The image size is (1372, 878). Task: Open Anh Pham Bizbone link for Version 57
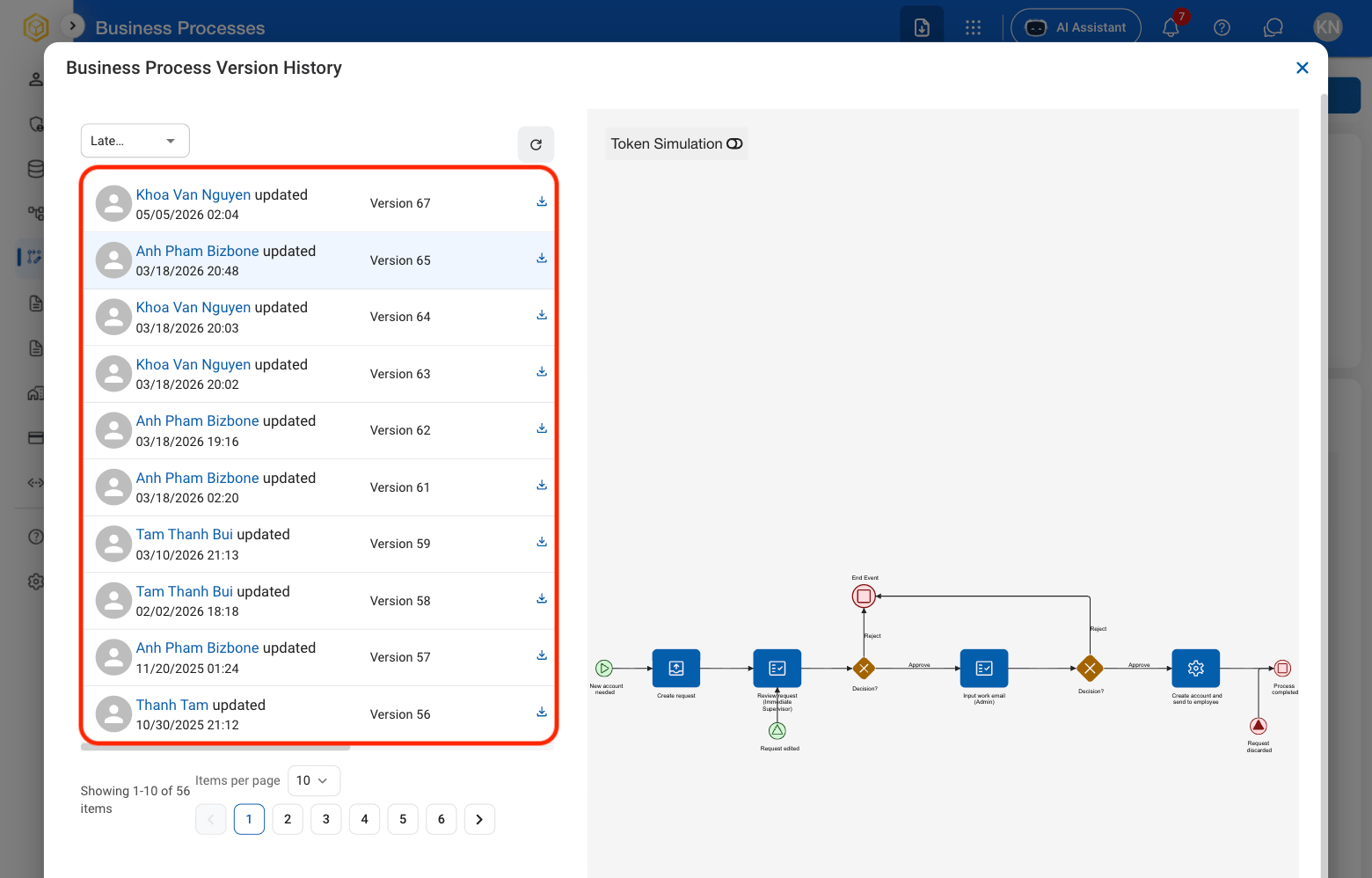[x=198, y=648]
